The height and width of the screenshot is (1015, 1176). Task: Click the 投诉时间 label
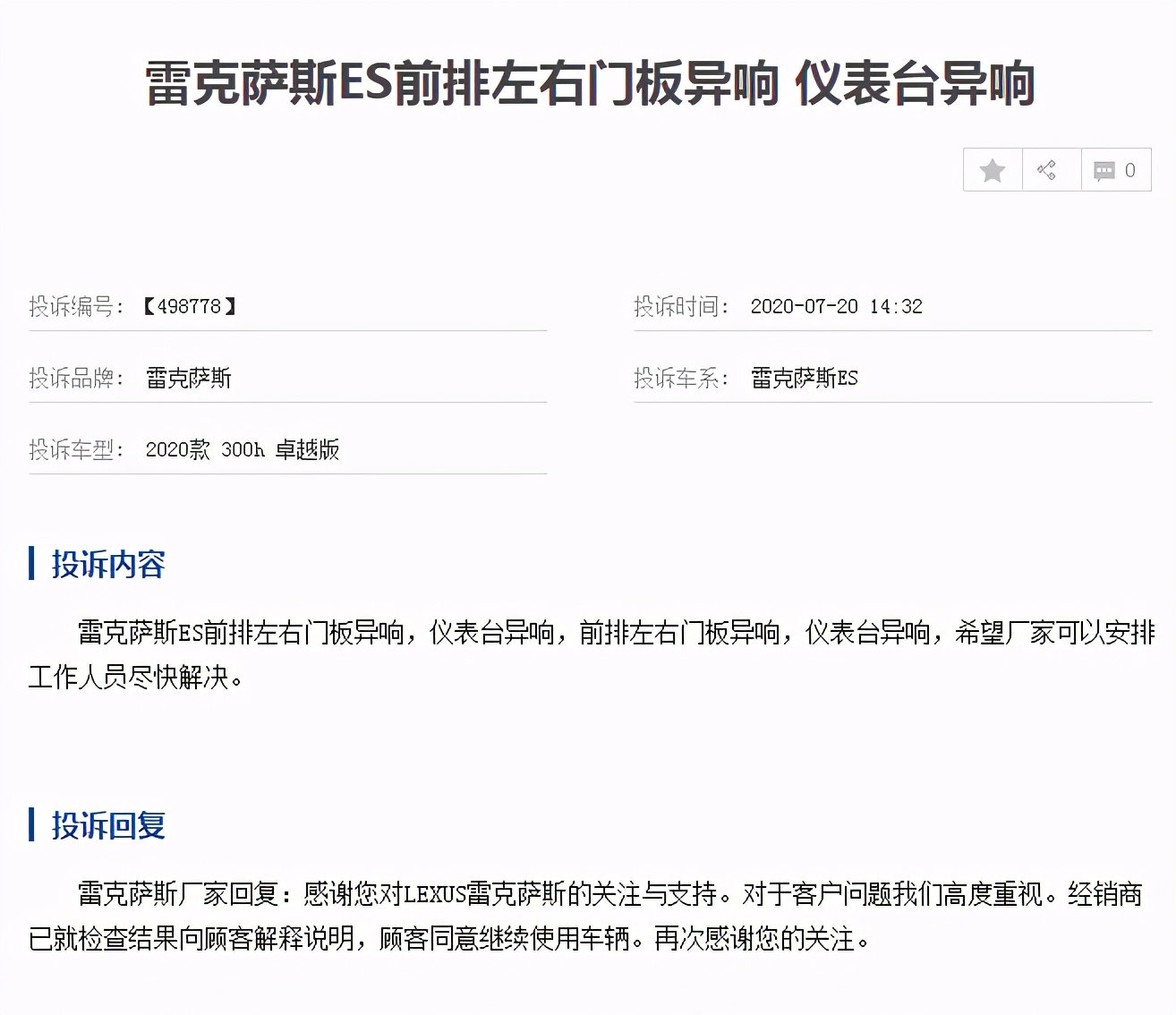(x=681, y=306)
